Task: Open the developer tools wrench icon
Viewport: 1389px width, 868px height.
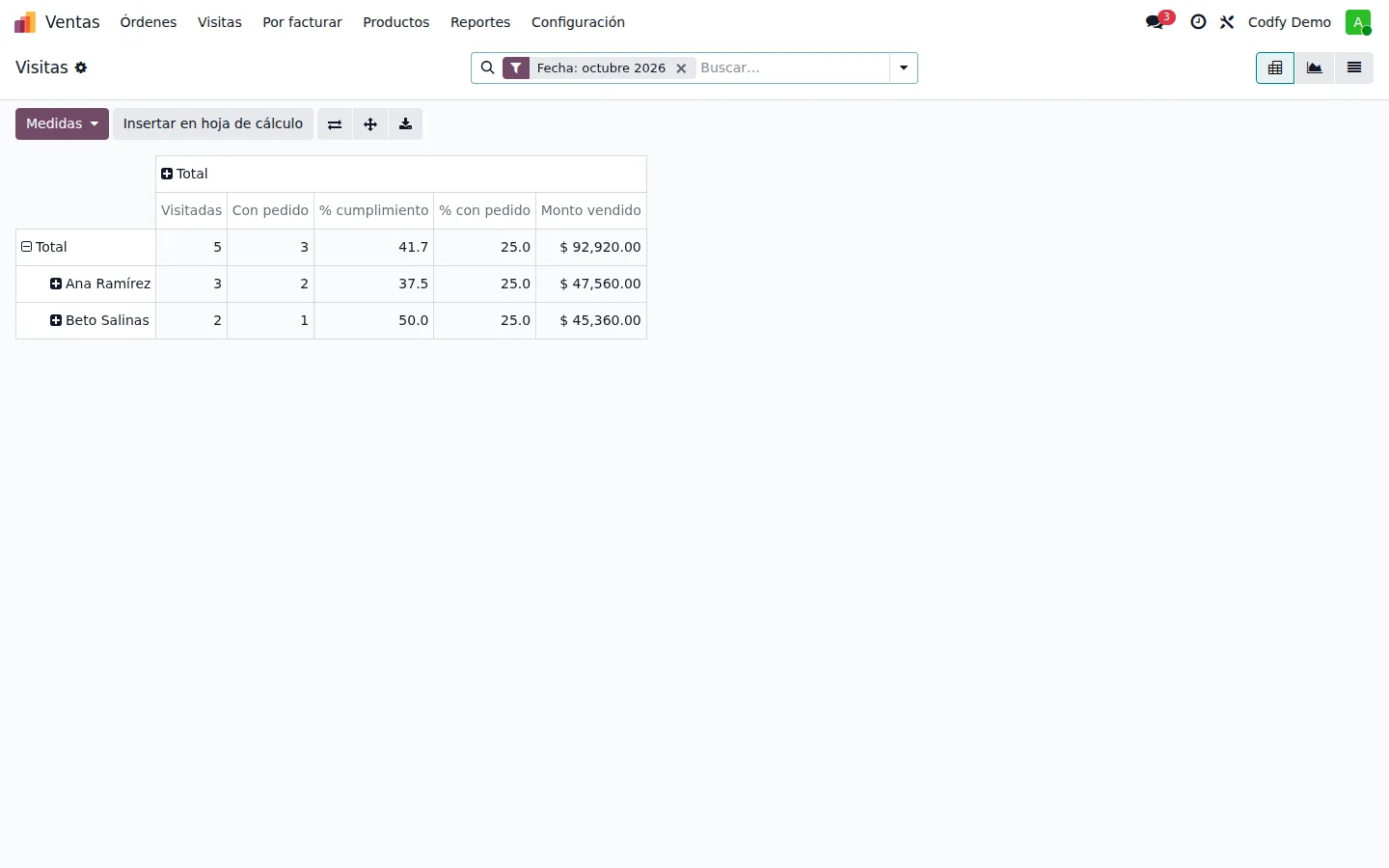Action: click(x=1227, y=22)
